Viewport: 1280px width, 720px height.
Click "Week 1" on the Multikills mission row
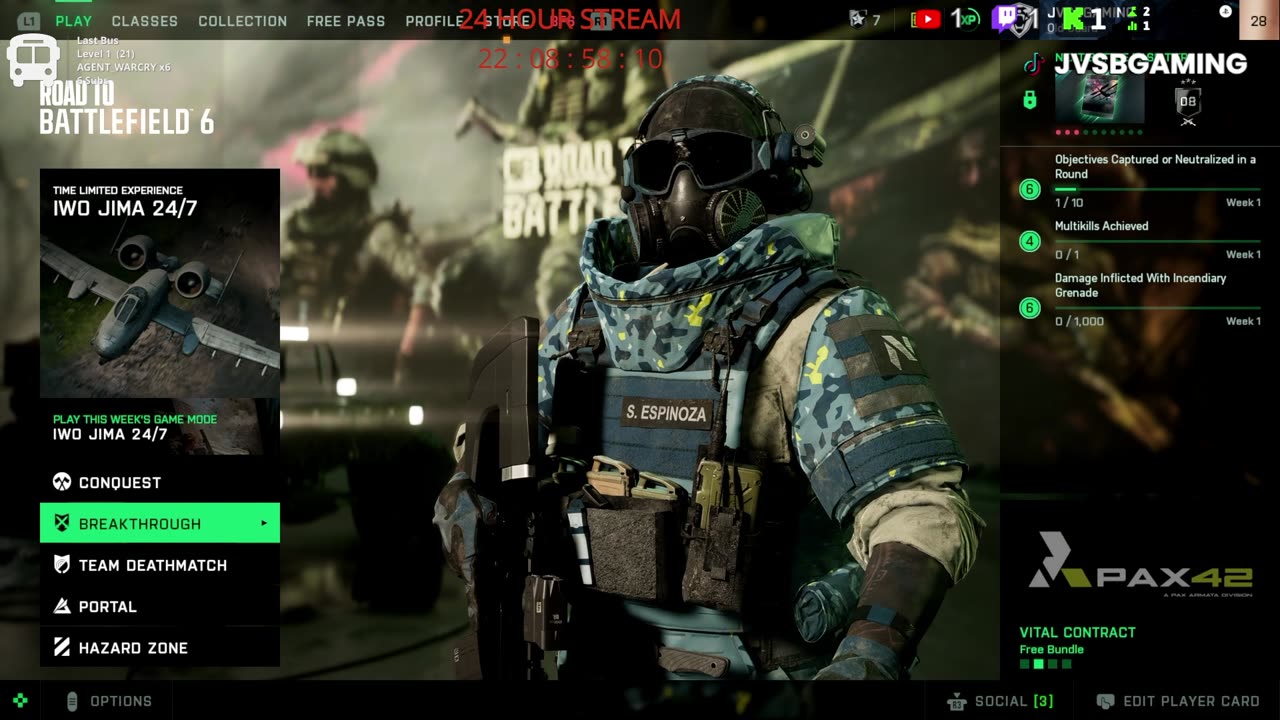coord(1243,254)
